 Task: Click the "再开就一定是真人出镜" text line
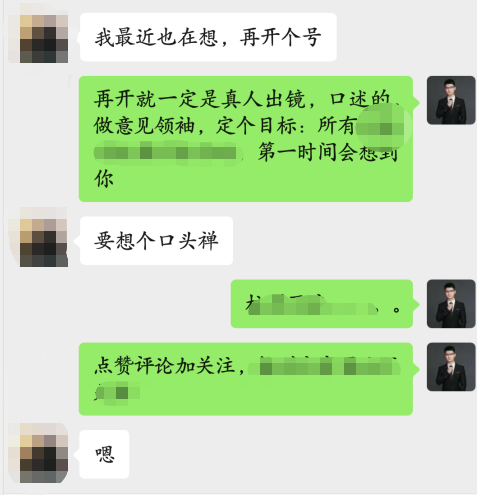(199, 99)
